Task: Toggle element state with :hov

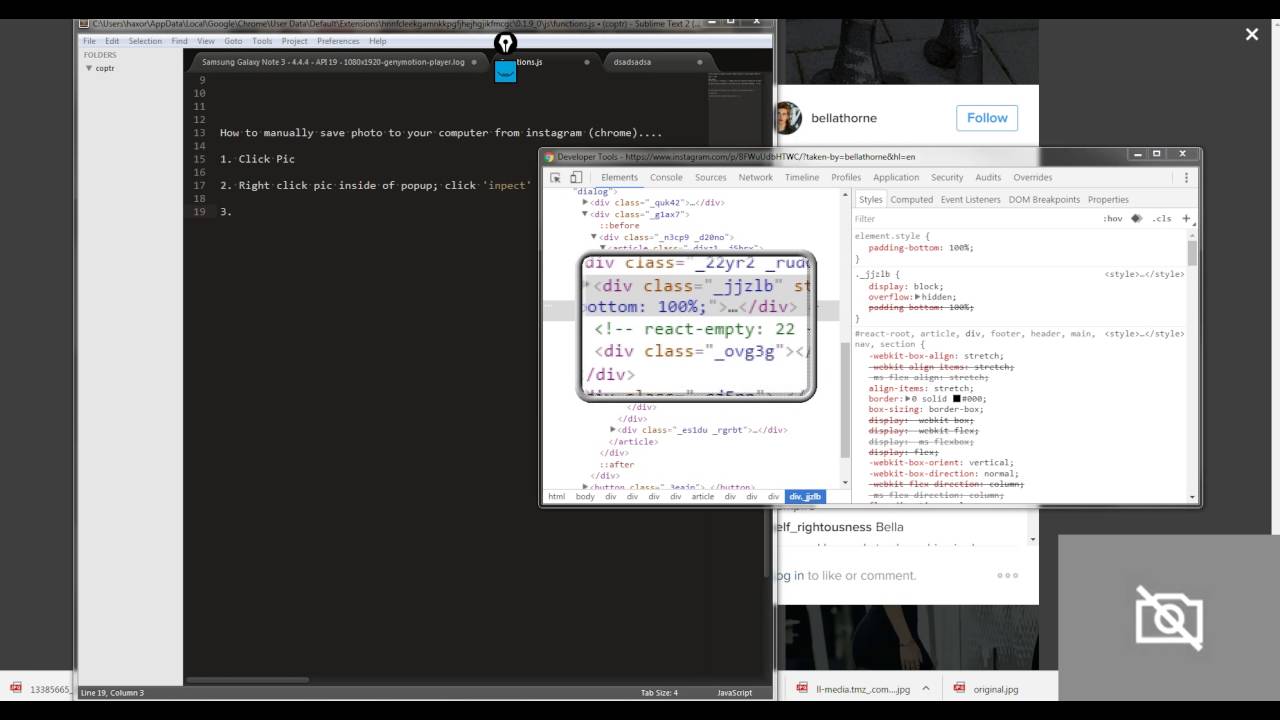Action: [x=1113, y=218]
